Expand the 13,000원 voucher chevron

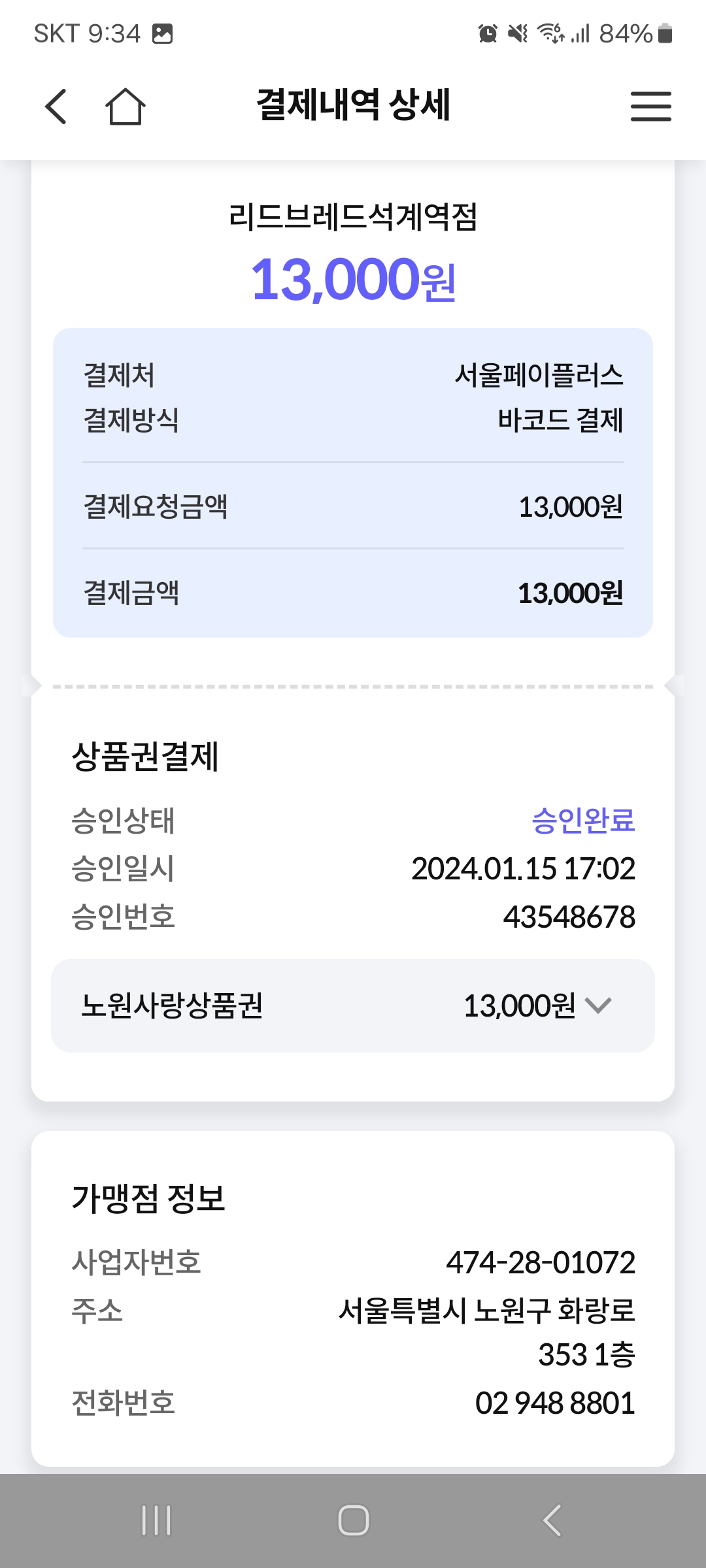pyautogui.click(x=598, y=1005)
